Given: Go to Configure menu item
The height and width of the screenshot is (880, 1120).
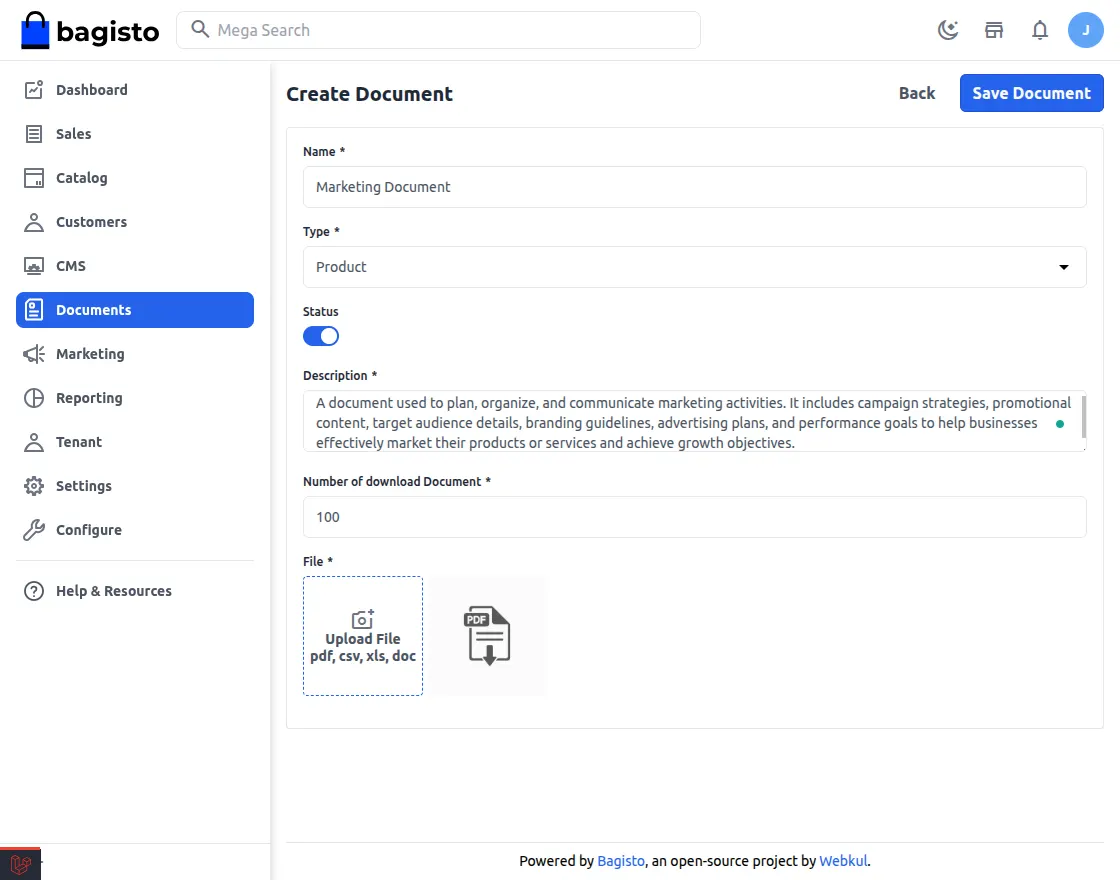Looking at the screenshot, I should pos(135,530).
